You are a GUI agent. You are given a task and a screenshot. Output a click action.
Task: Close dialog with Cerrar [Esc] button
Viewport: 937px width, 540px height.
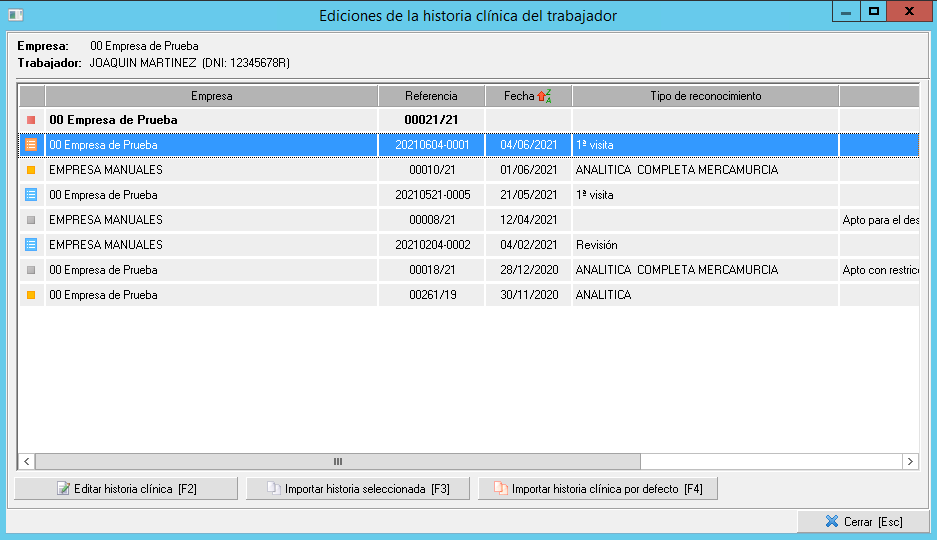(862, 522)
